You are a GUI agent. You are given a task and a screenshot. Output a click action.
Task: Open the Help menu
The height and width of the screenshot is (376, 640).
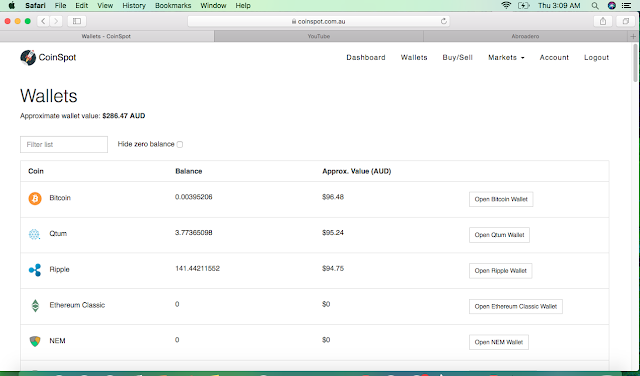(243, 6)
